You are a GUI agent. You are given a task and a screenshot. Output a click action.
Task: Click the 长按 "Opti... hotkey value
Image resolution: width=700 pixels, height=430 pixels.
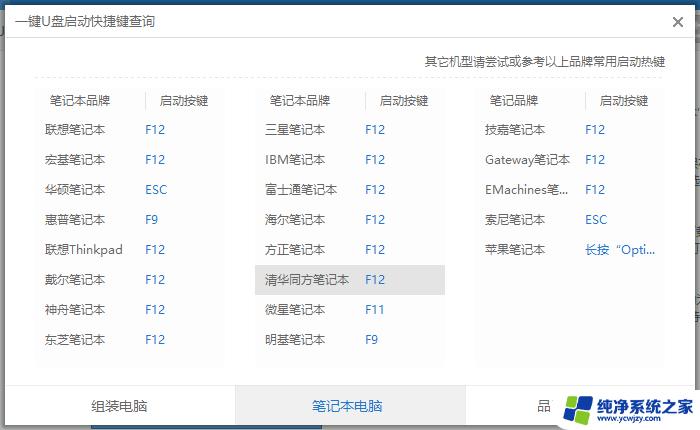[x=620, y=250]
